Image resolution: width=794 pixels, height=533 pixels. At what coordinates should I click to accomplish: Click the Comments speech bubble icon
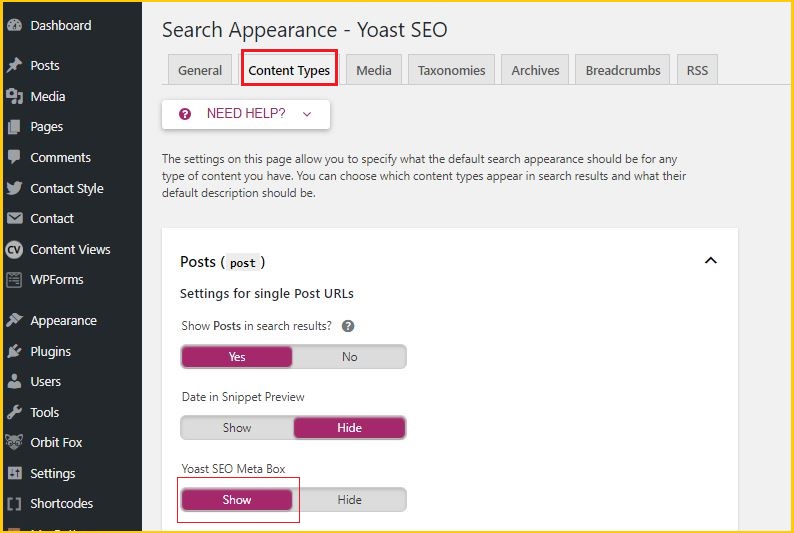coord(15,157)
